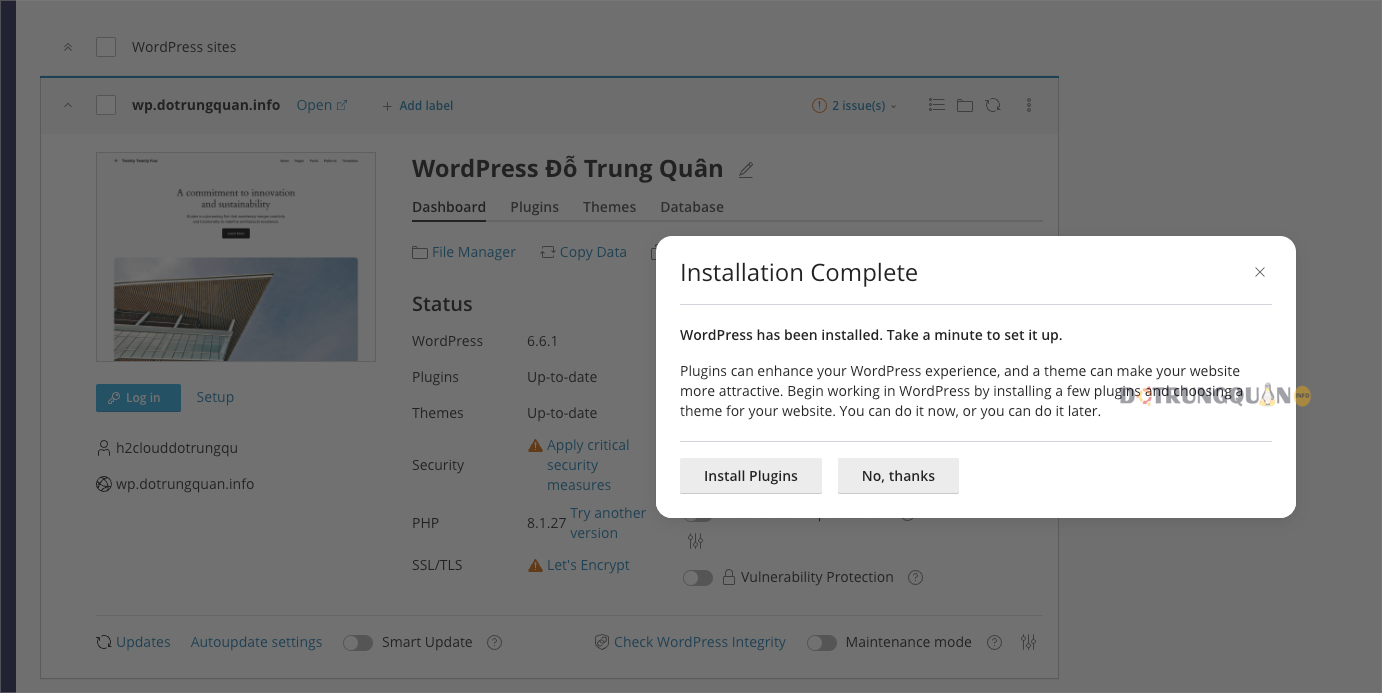Open Autoupdate settings

tap(257, 642)
